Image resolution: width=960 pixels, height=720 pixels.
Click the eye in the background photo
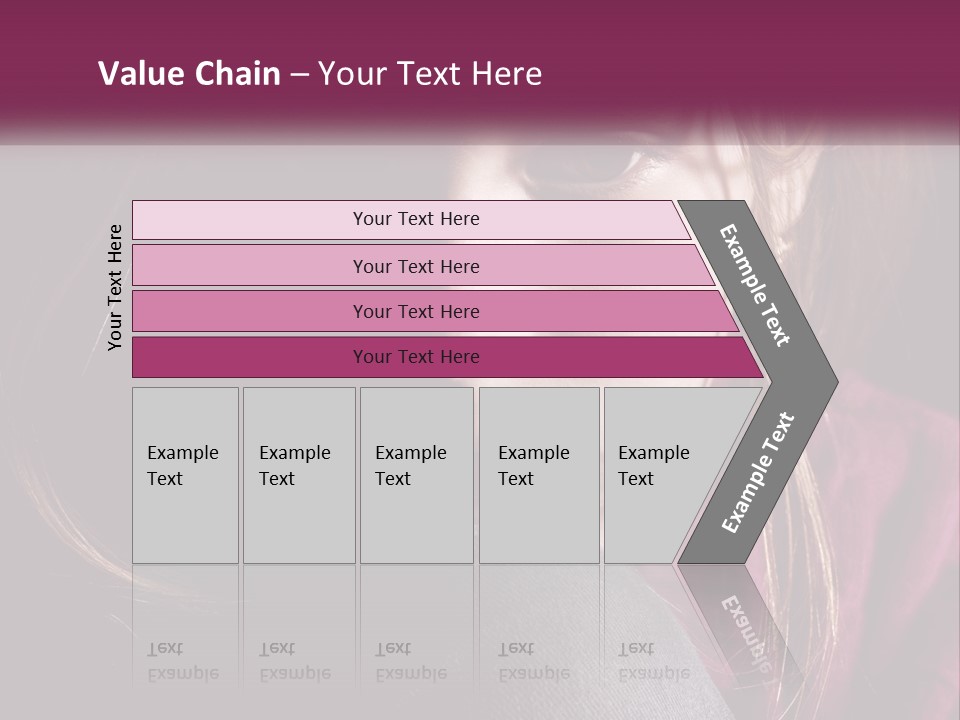610,160
